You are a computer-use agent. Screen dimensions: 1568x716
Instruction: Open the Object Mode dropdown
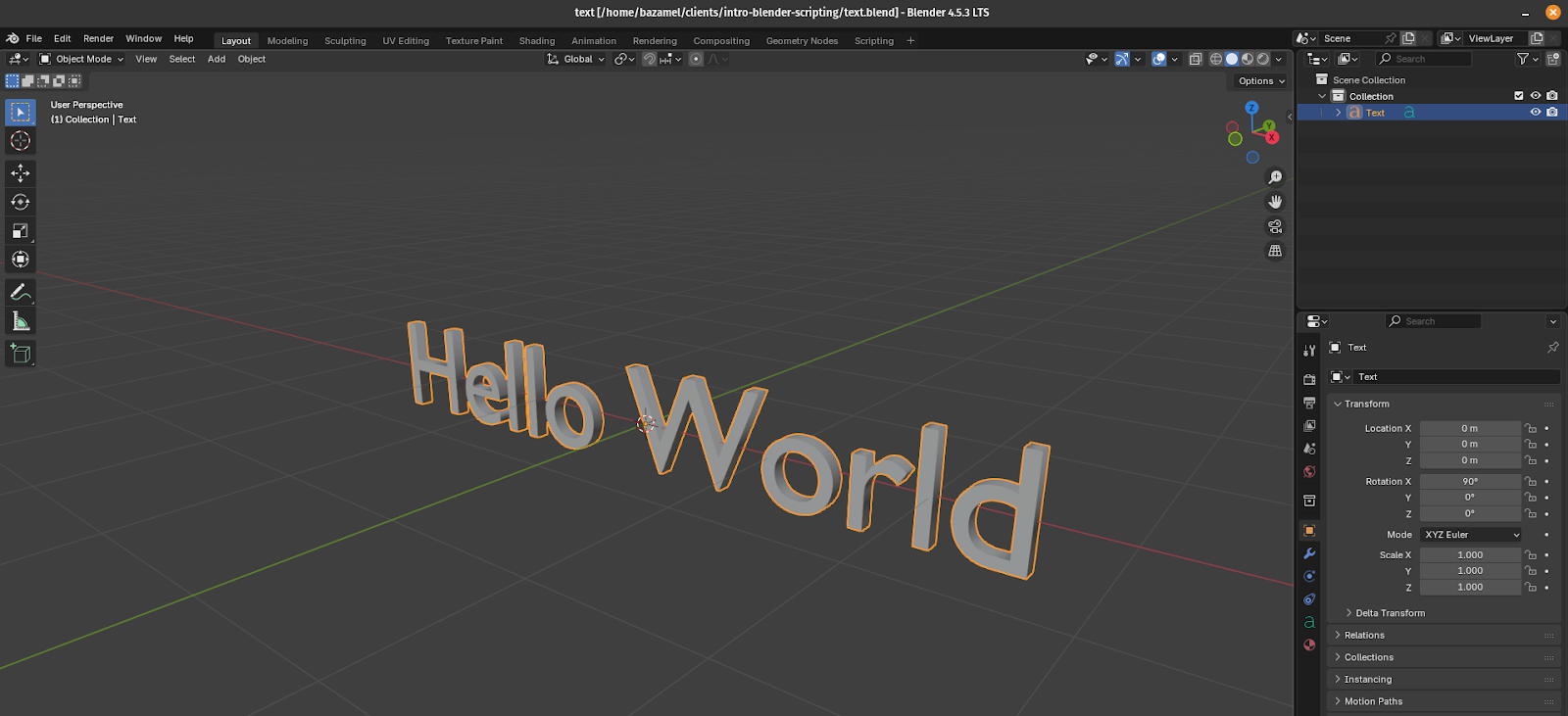tap(82, 59)
